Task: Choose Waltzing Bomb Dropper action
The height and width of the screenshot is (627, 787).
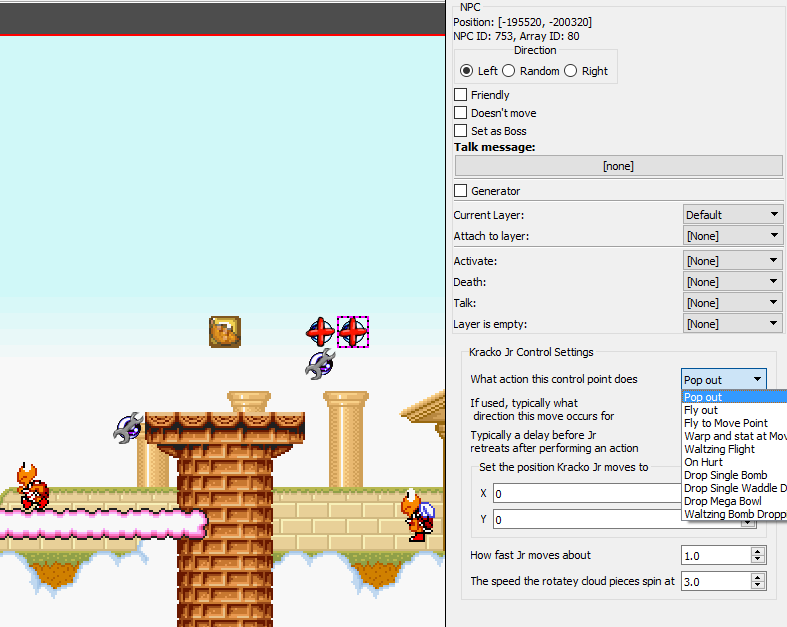Action: 735,515
